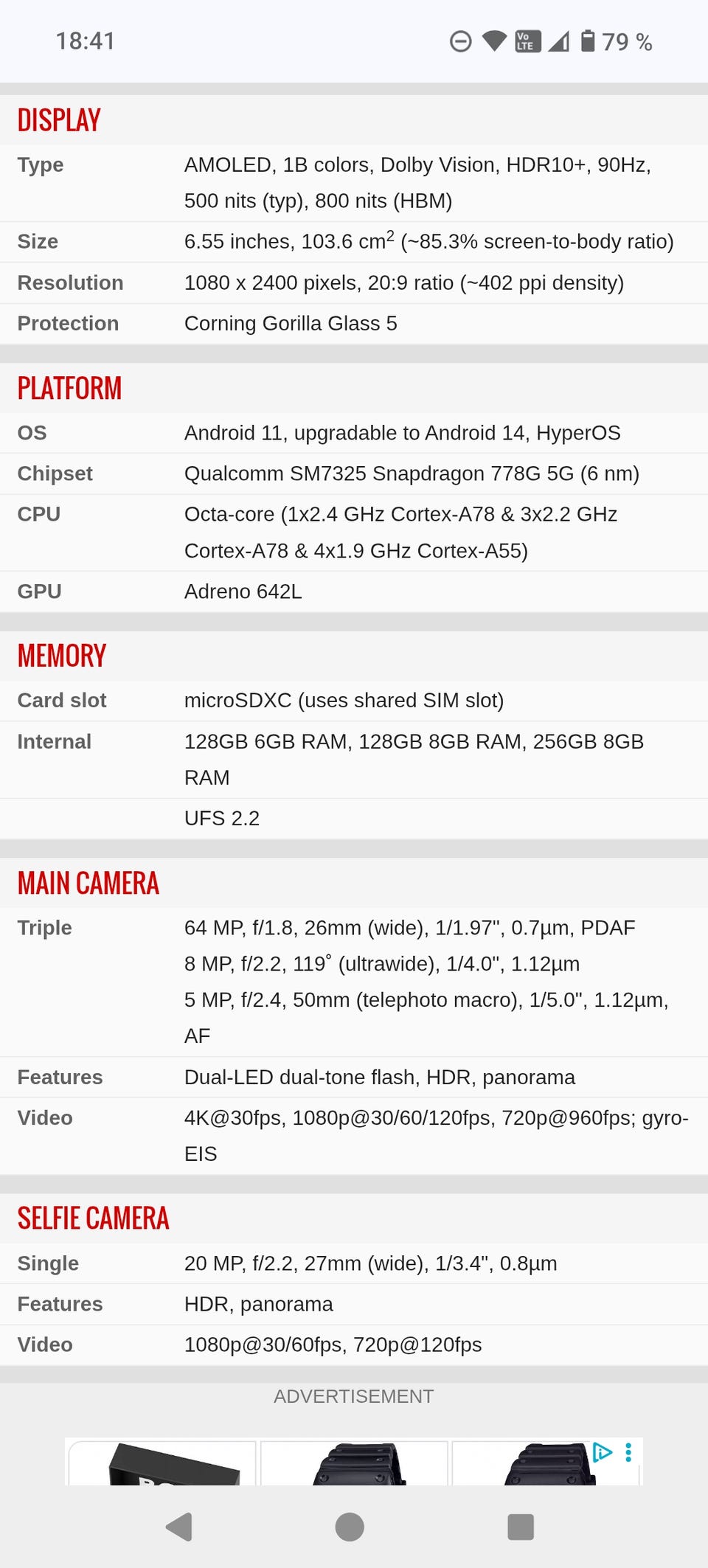Select the DISPLAY section heading

59,120
